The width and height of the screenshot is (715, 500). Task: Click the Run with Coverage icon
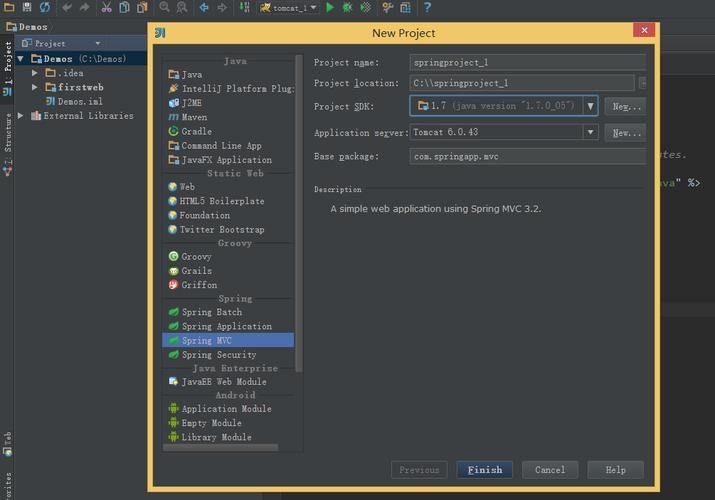[x=366, y=7]
